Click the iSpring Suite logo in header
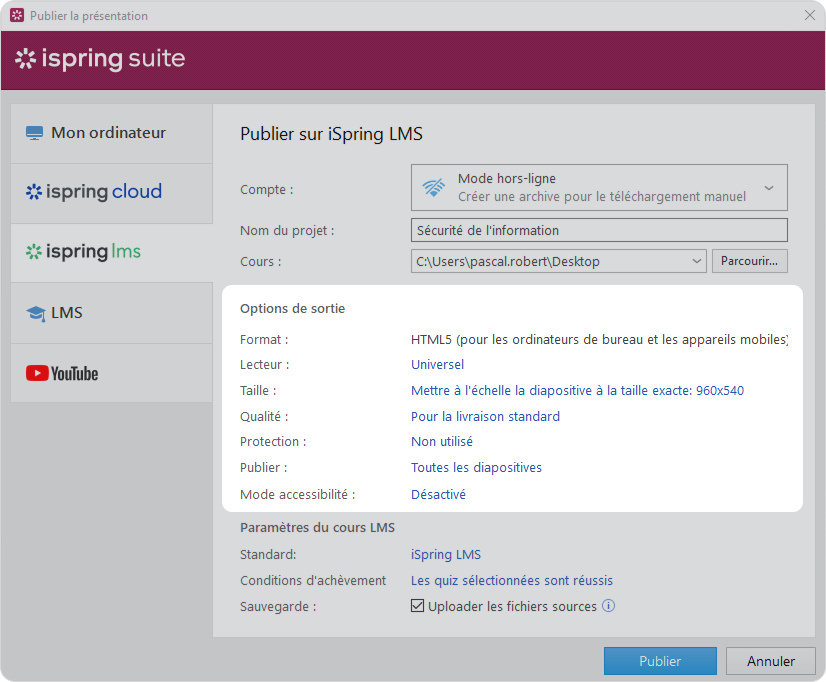Screen dimensions: 826x682 coord(100,59)
